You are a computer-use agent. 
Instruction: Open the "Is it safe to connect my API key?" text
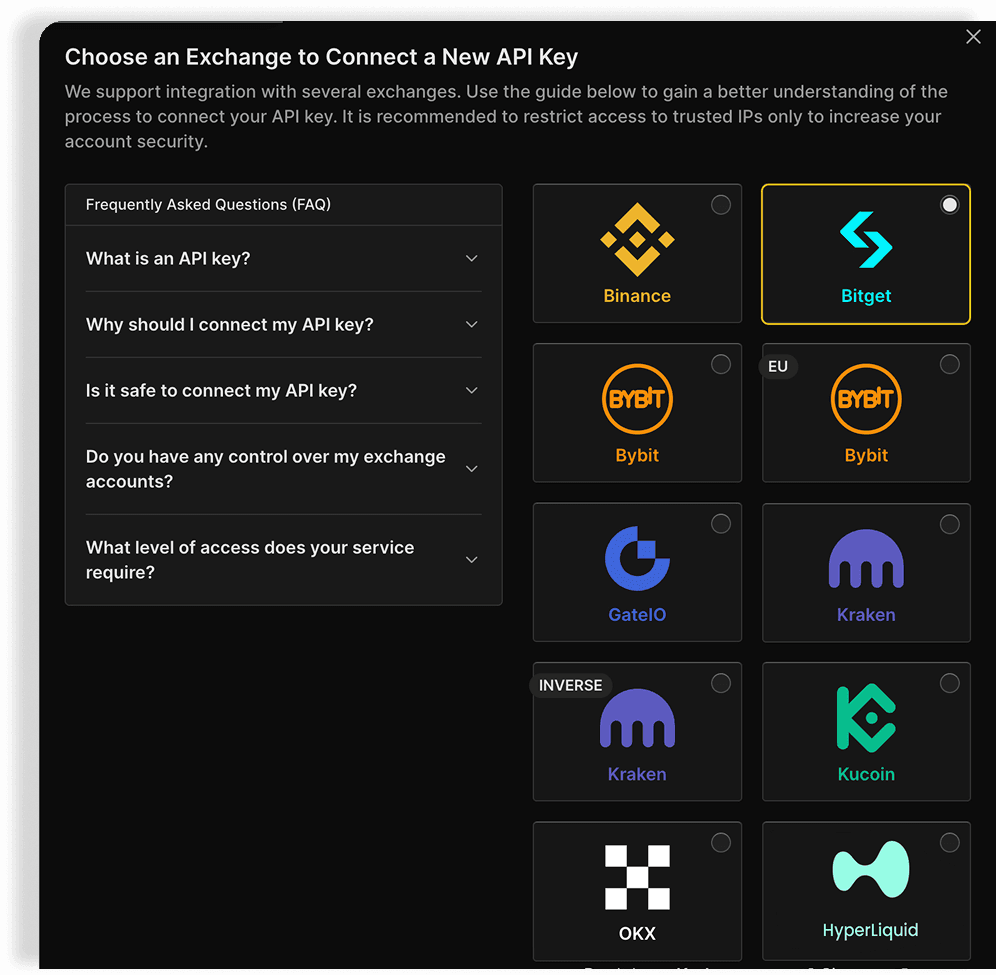(x=221, y=391)
